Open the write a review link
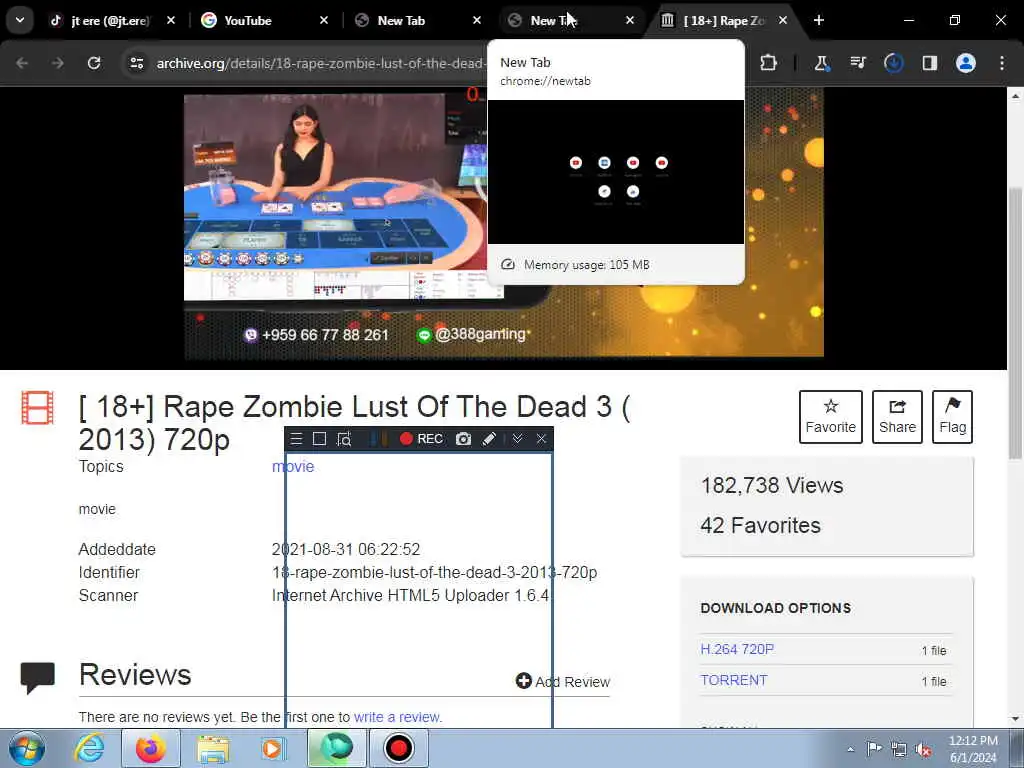 397,717
